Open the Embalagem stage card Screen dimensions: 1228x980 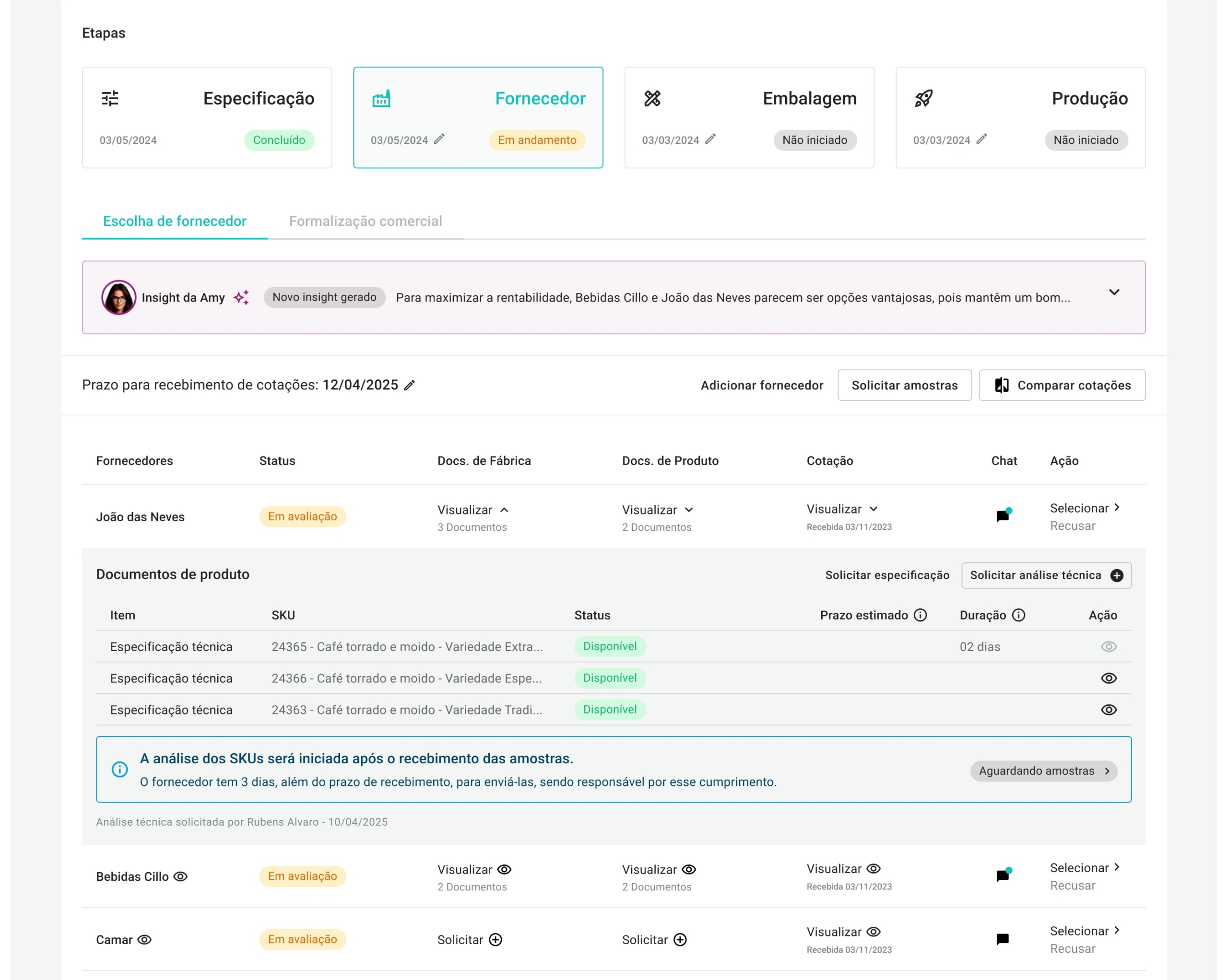(749, 117)
